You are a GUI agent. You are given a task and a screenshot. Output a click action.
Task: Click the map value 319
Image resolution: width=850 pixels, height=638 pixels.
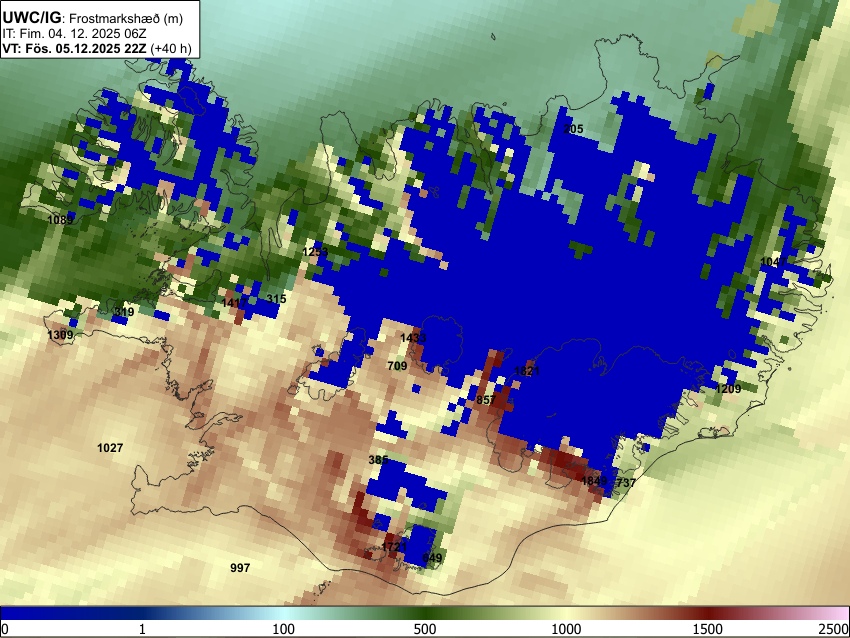point(124,312)
